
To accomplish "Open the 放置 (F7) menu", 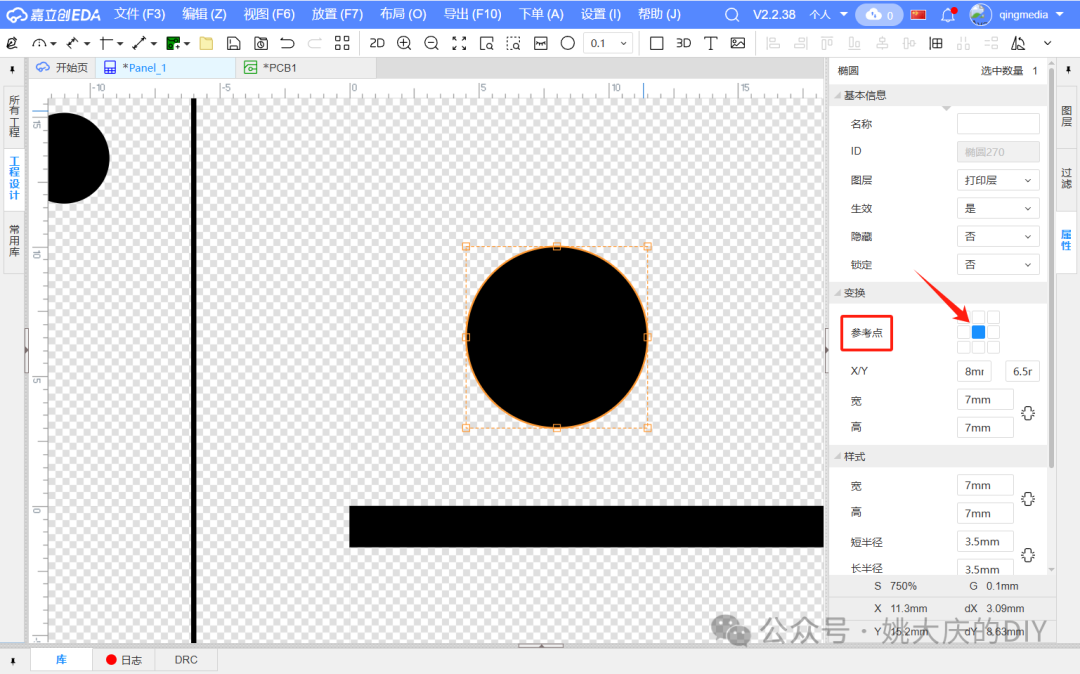I will (337, 14).
